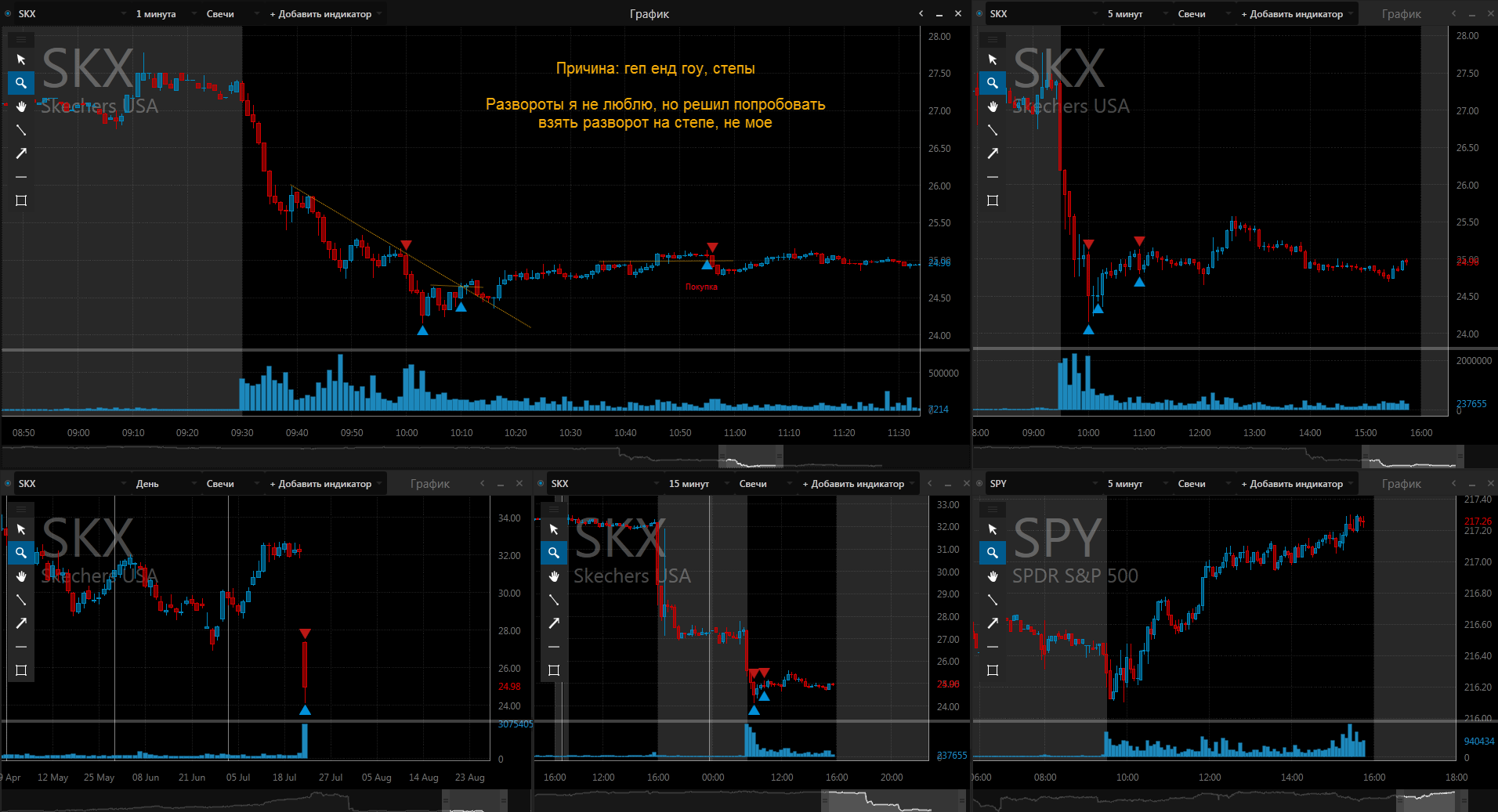Pick line tool in top-right SKX 5-minute chart

pos(993,130)
